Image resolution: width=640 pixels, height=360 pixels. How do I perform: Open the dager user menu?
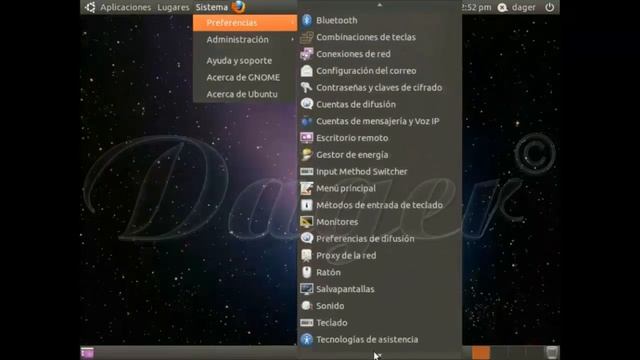(x=523, y=7)
